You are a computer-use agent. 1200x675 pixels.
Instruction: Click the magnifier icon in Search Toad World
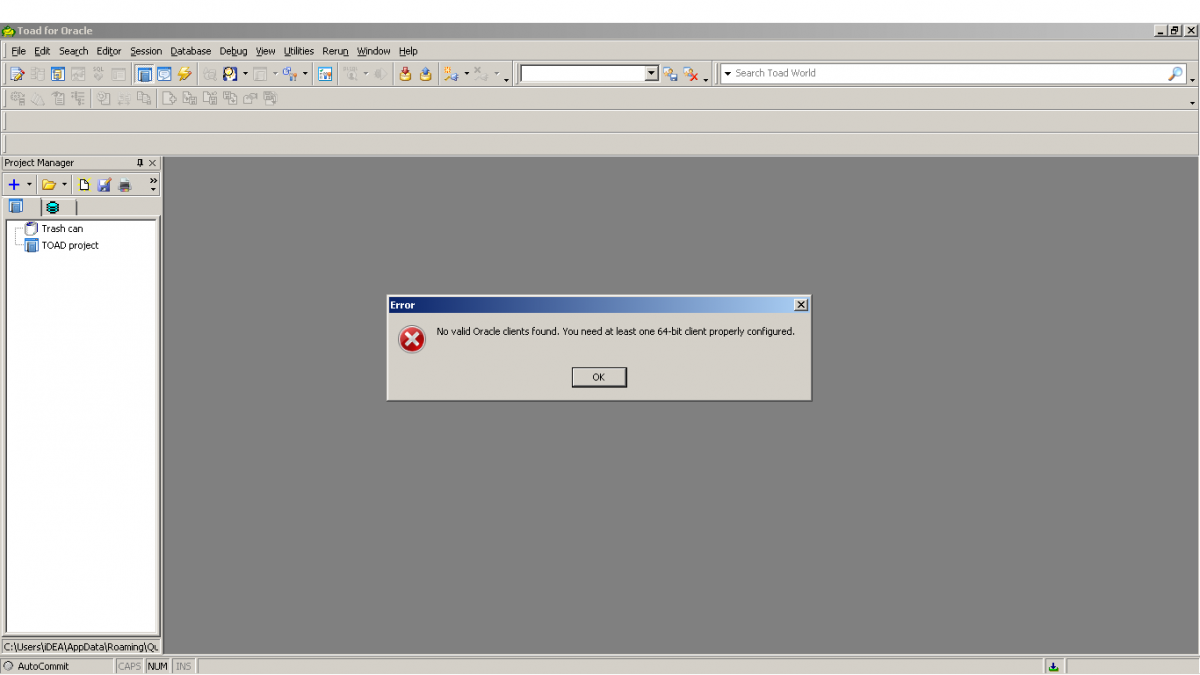coord(1175,74)
